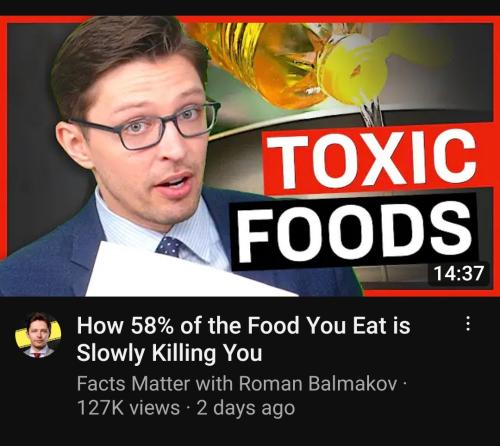Screen dimensions: 500x446
Task: Open the Facts Matter channel avatar
Action: [x=38, y=335]
